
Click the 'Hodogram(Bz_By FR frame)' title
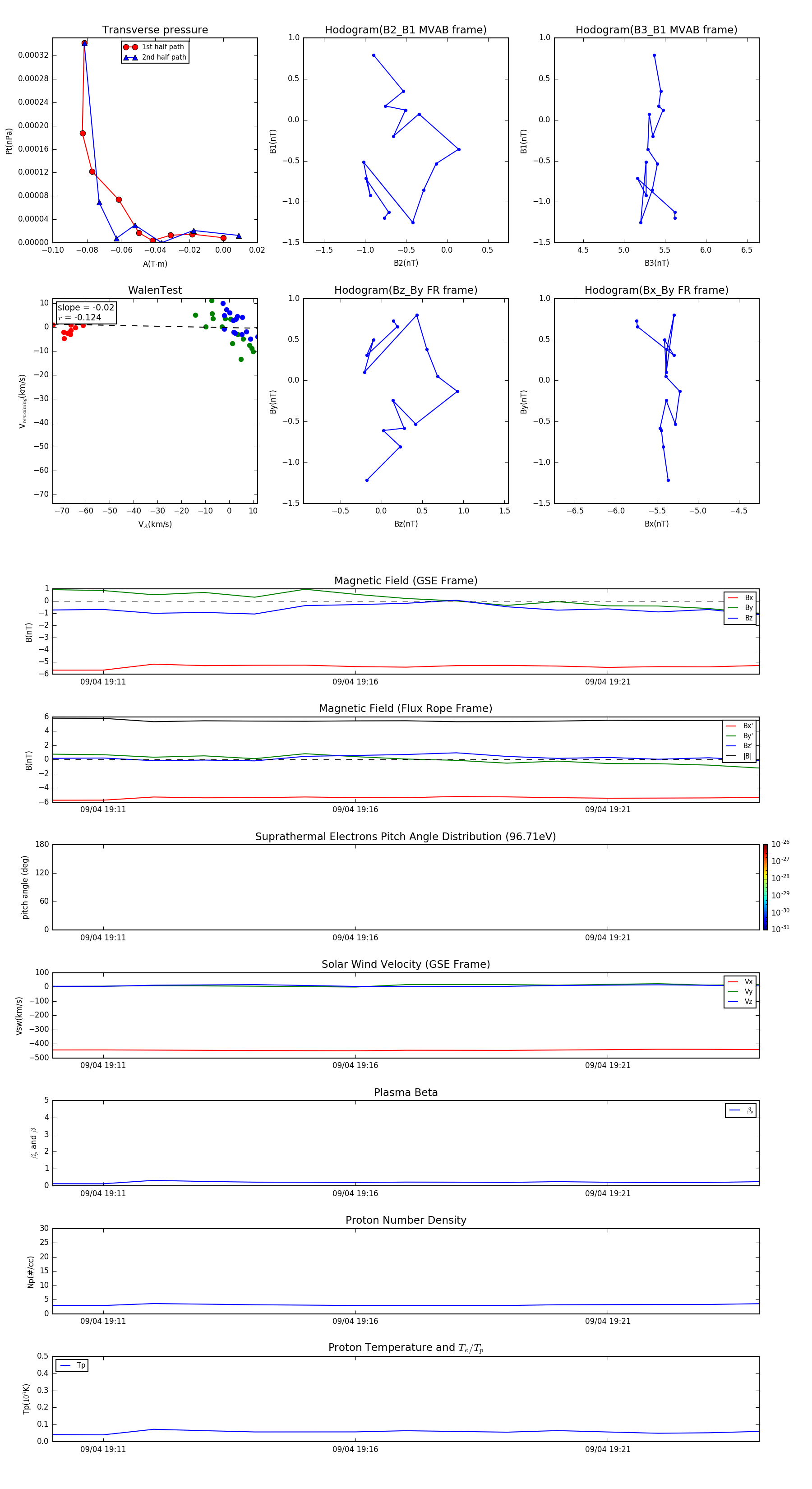click(406, 290)
